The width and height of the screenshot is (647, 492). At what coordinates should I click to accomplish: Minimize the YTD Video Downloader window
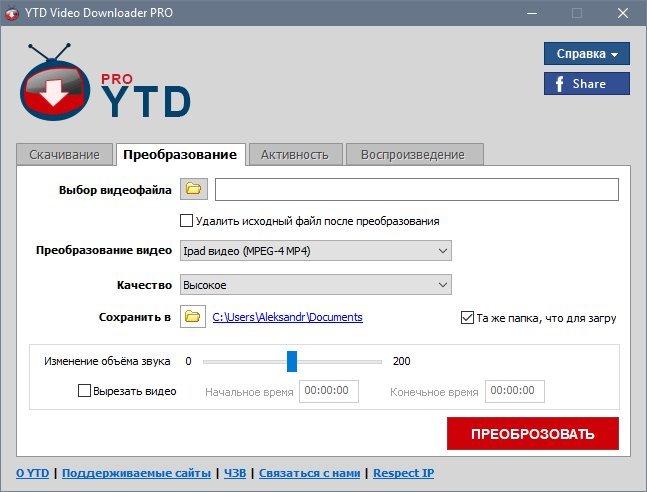pos(532,13)
